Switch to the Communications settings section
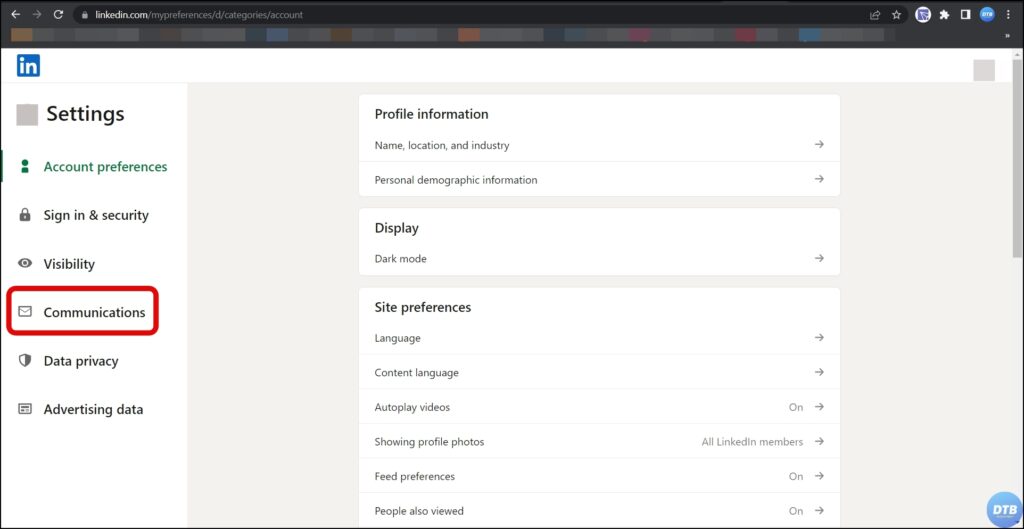The image size is (1024, 529). point(94,312)
